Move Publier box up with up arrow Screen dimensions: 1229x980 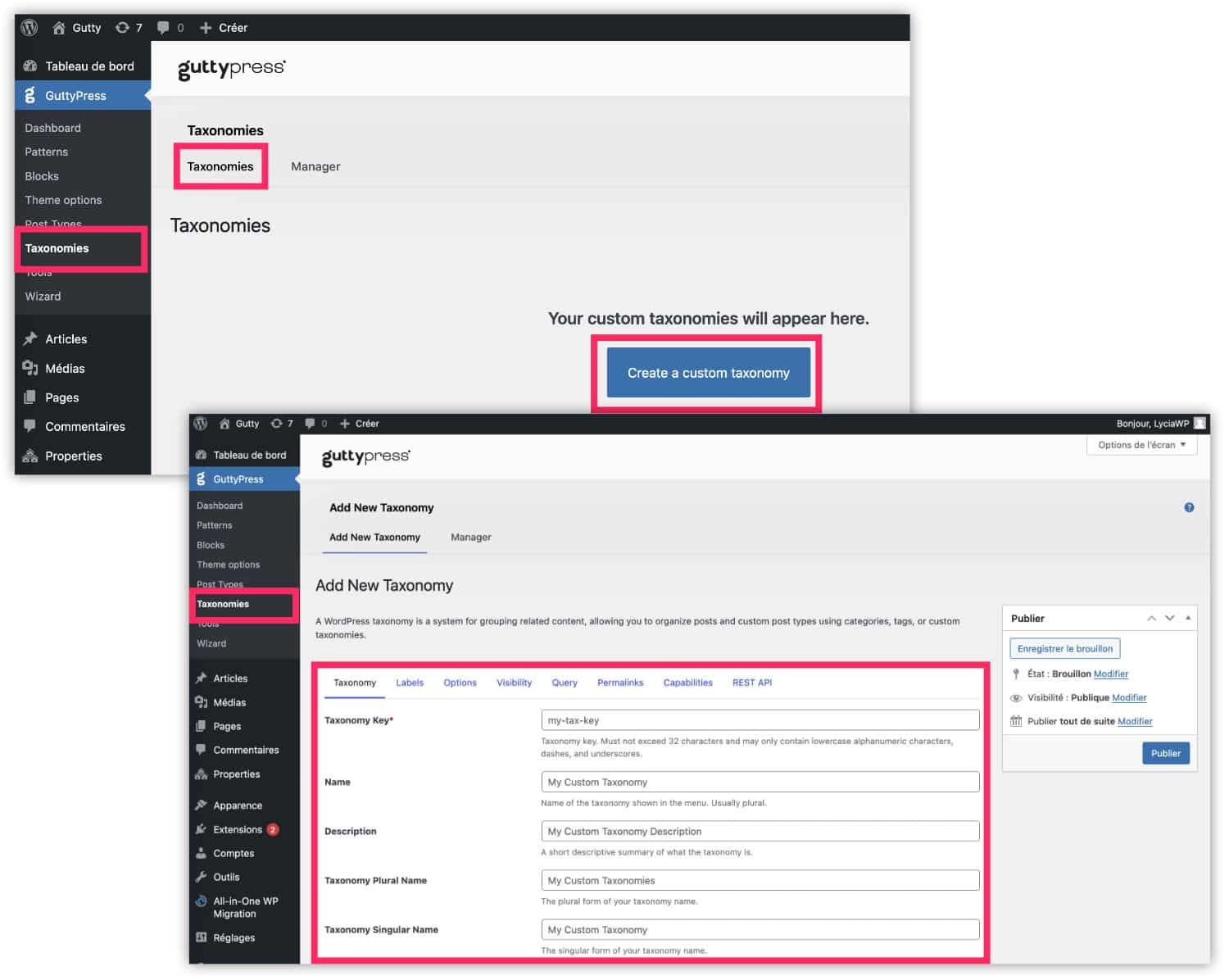[1151, 619]
